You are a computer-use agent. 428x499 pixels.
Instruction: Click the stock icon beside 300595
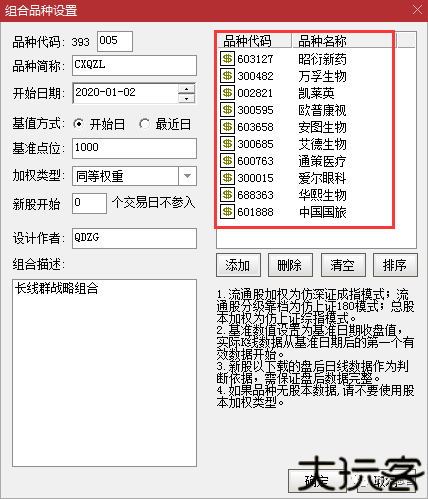click(227, 110)
